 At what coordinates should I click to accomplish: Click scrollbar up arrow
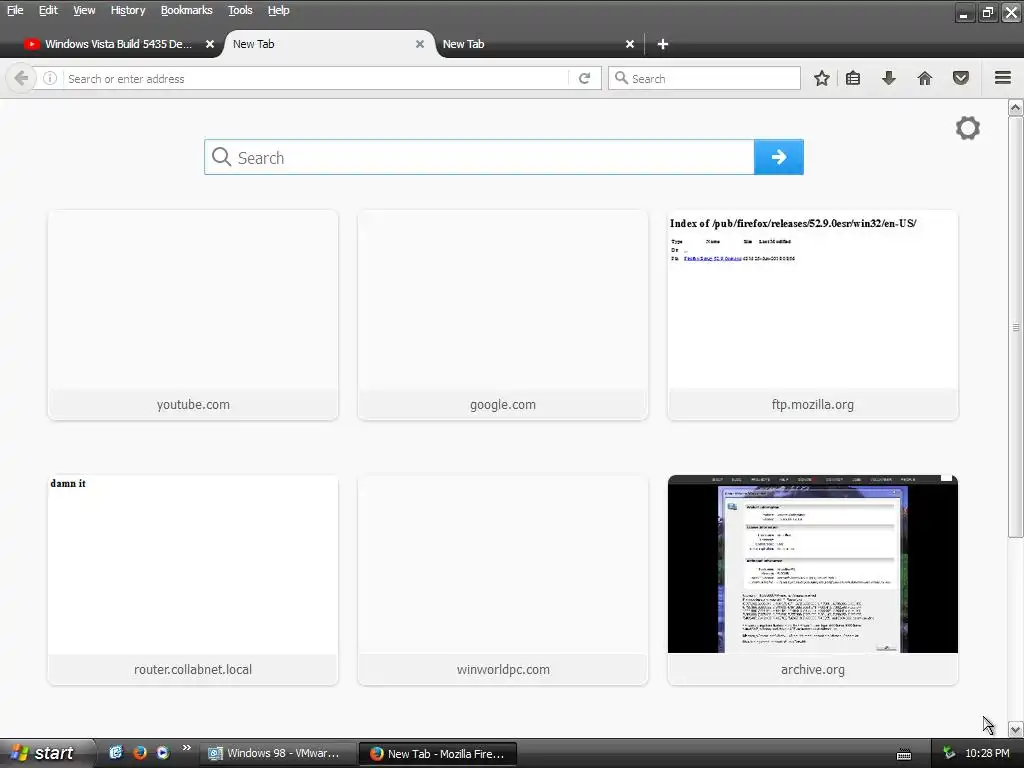coord(1016,108)
